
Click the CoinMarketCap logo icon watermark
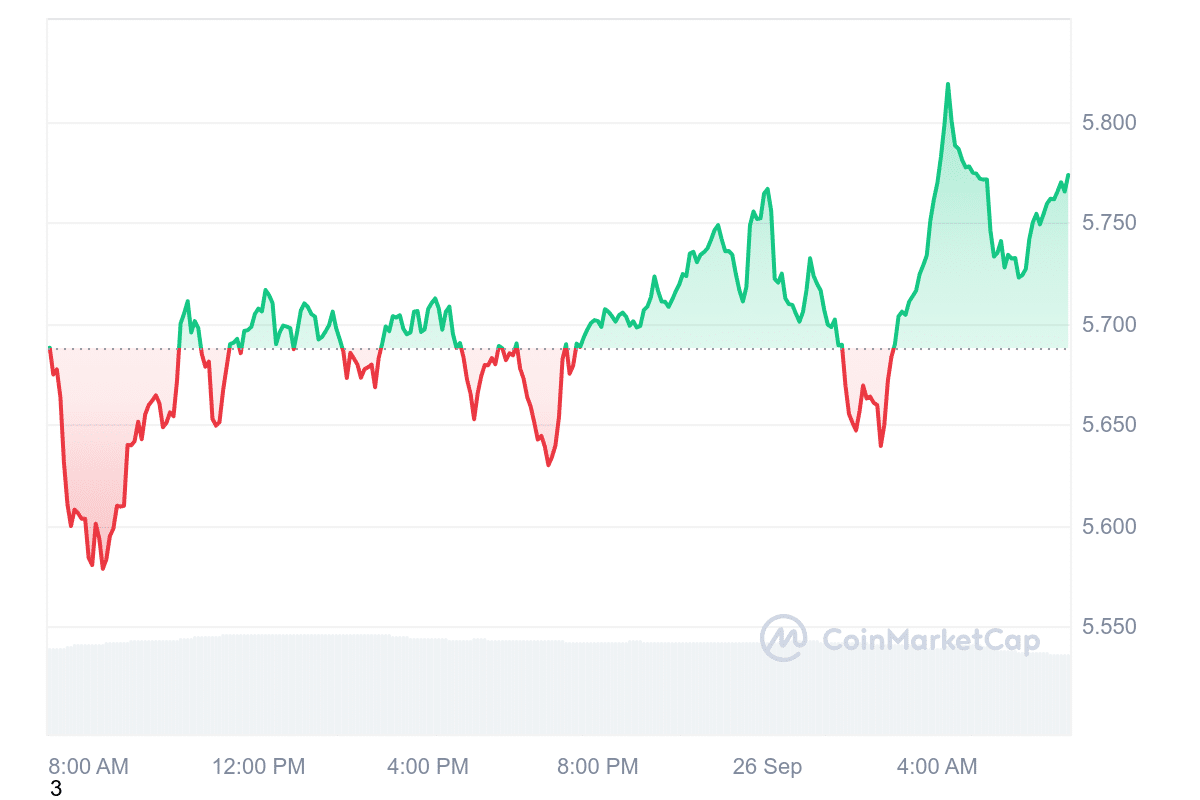(783, 638)
